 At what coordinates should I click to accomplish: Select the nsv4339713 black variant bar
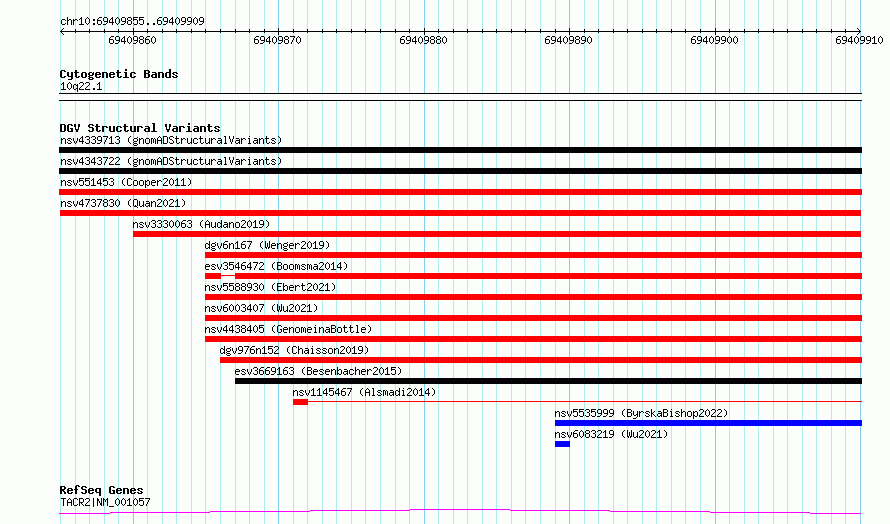[460, 150]
